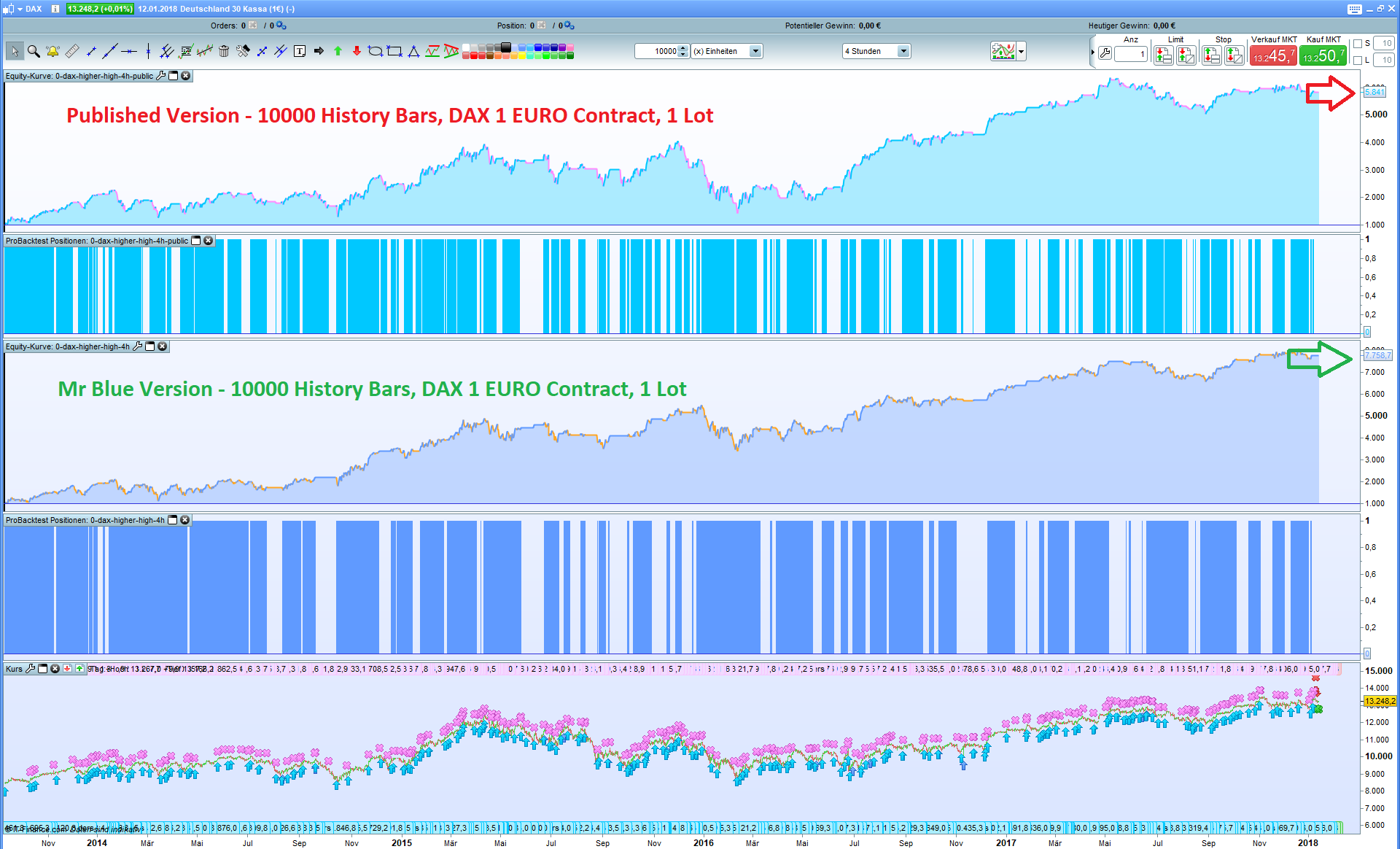The height and width of the screenshot is (849, 1400).
Task: Open the 4 Stunden timeframe dropdown
Action: tap(903, 51)
